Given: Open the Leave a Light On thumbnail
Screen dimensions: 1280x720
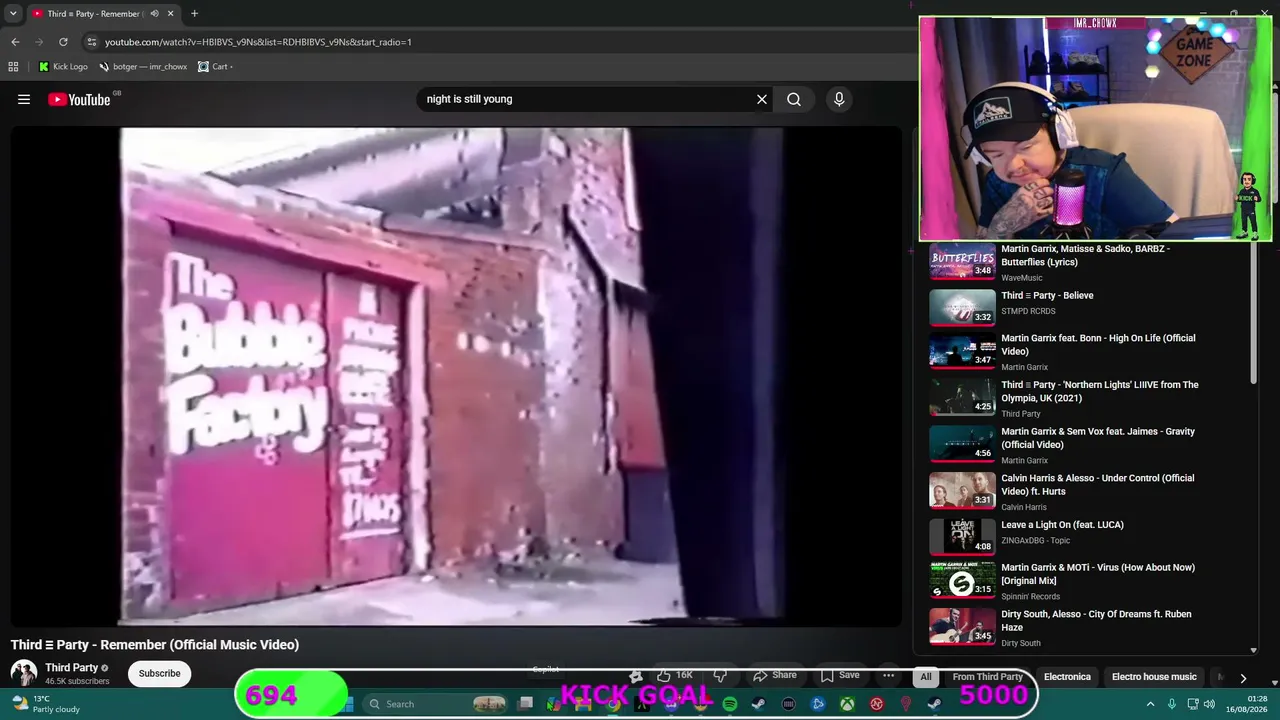Looking at the screenshot, I should coord(962,537).
